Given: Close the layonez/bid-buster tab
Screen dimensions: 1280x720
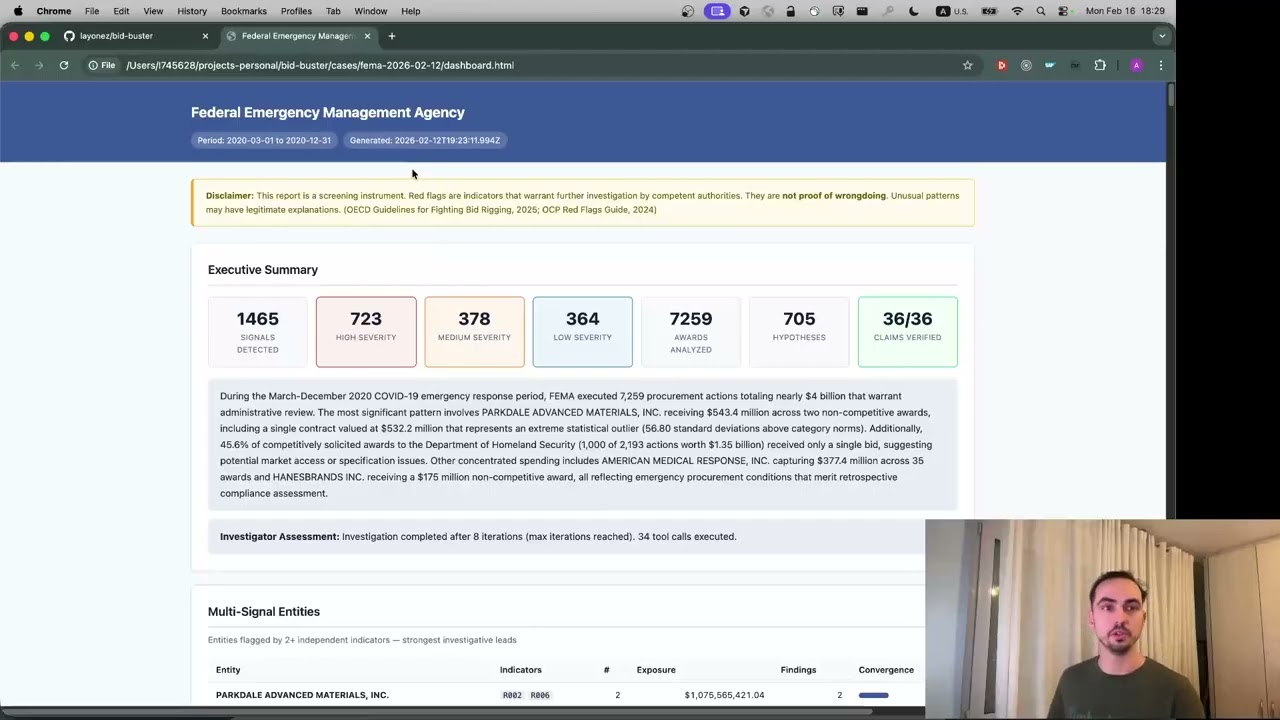Looking at the screenshot, I should 205,36.
